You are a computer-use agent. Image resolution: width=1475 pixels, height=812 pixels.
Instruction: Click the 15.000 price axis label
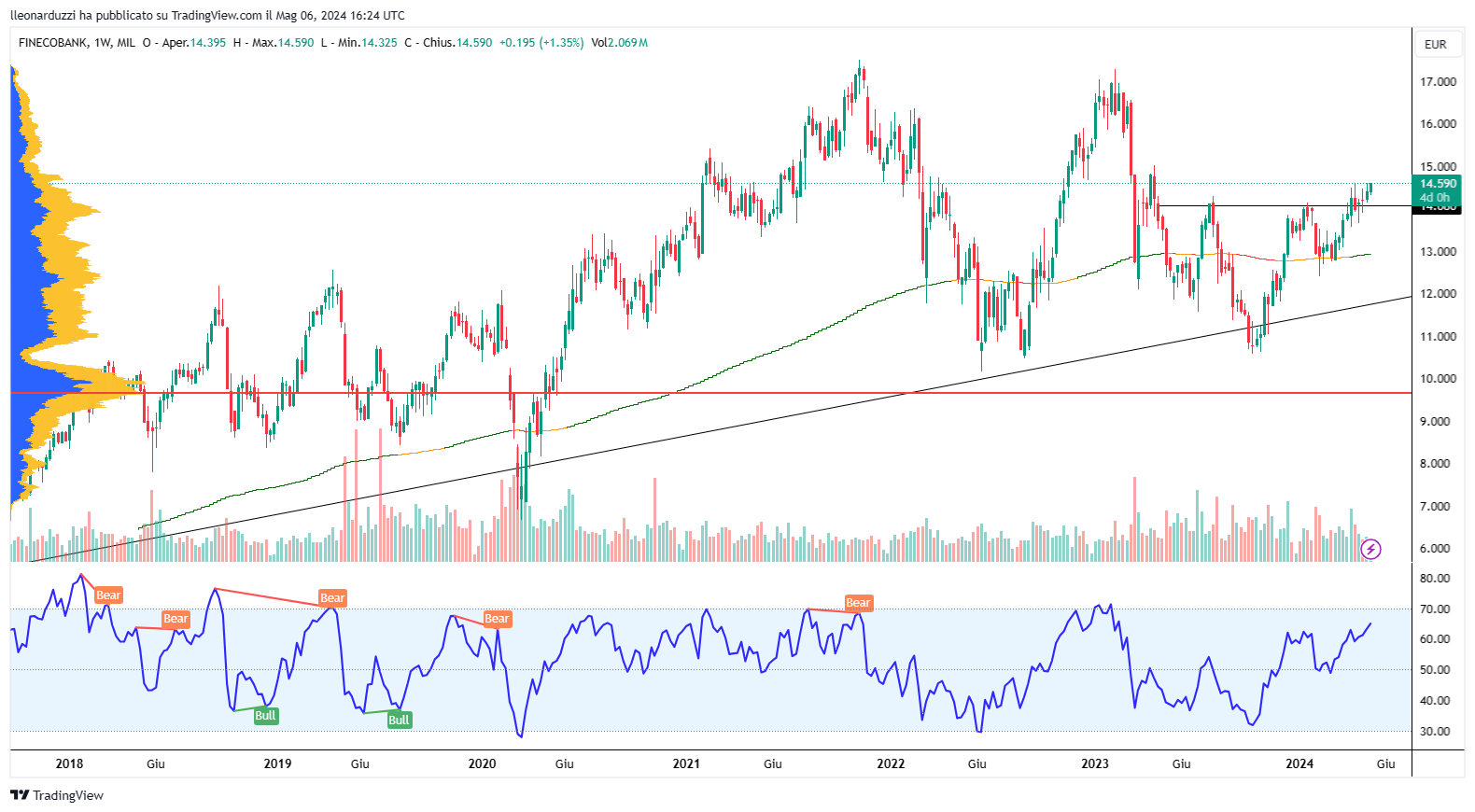[1438, 167]
